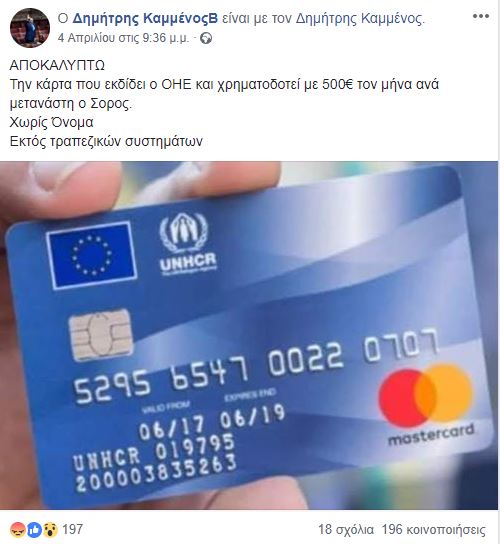Click the angry reaction emoji icon
Viewport: 500px width, 544px height.
[17, 529]
